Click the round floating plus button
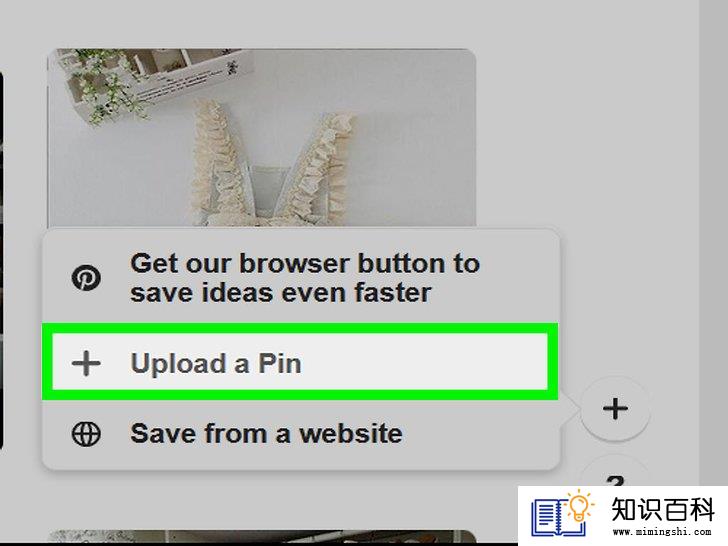 [x=615, y=409]
